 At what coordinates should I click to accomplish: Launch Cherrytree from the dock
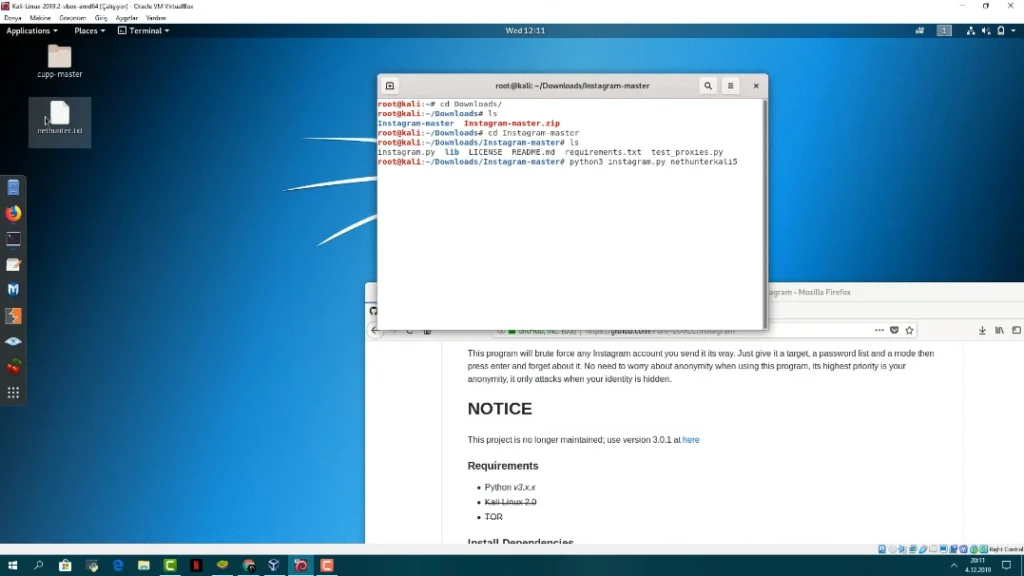(x=13, y=367)
